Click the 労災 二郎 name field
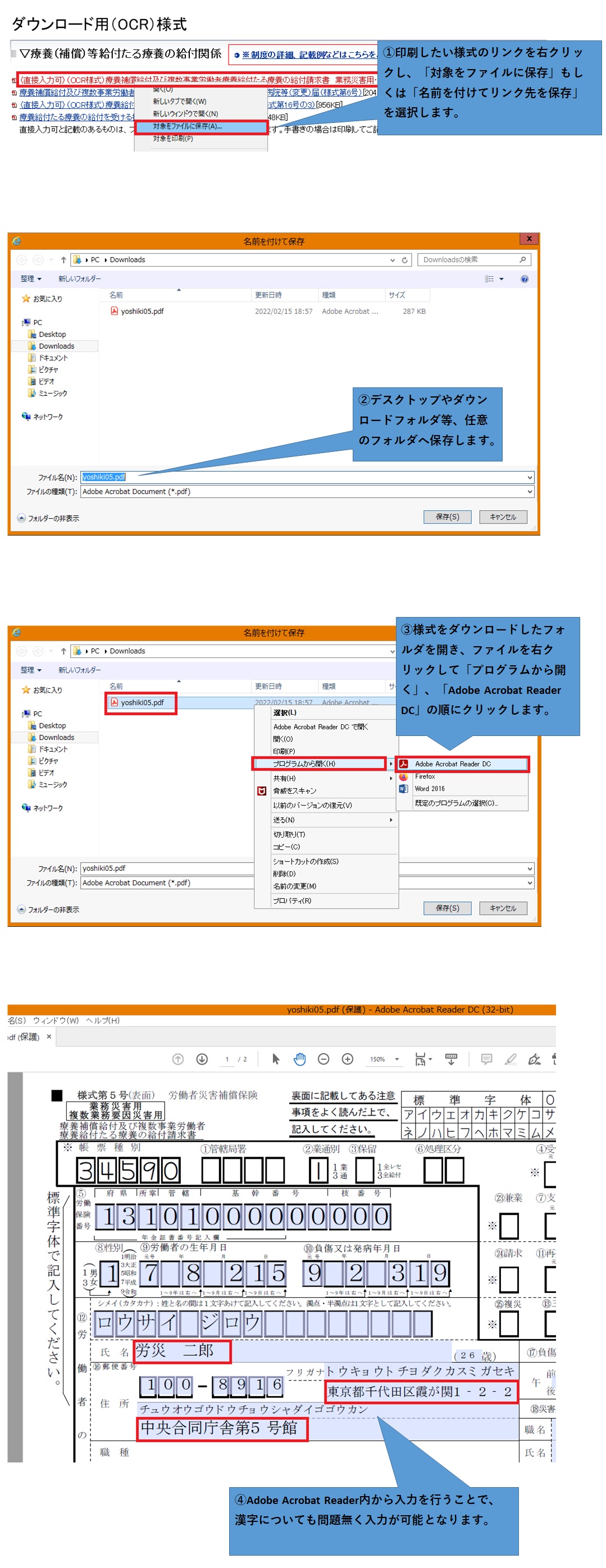 (181, 1351)
